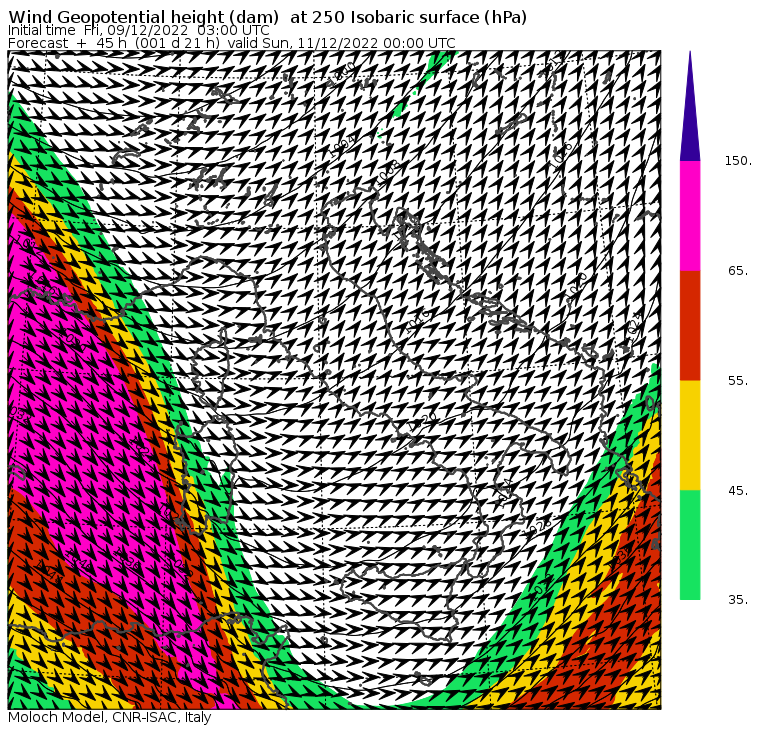760x731 pixels.
Task: Click the colorbar label "55."
Action: [738, 381]
